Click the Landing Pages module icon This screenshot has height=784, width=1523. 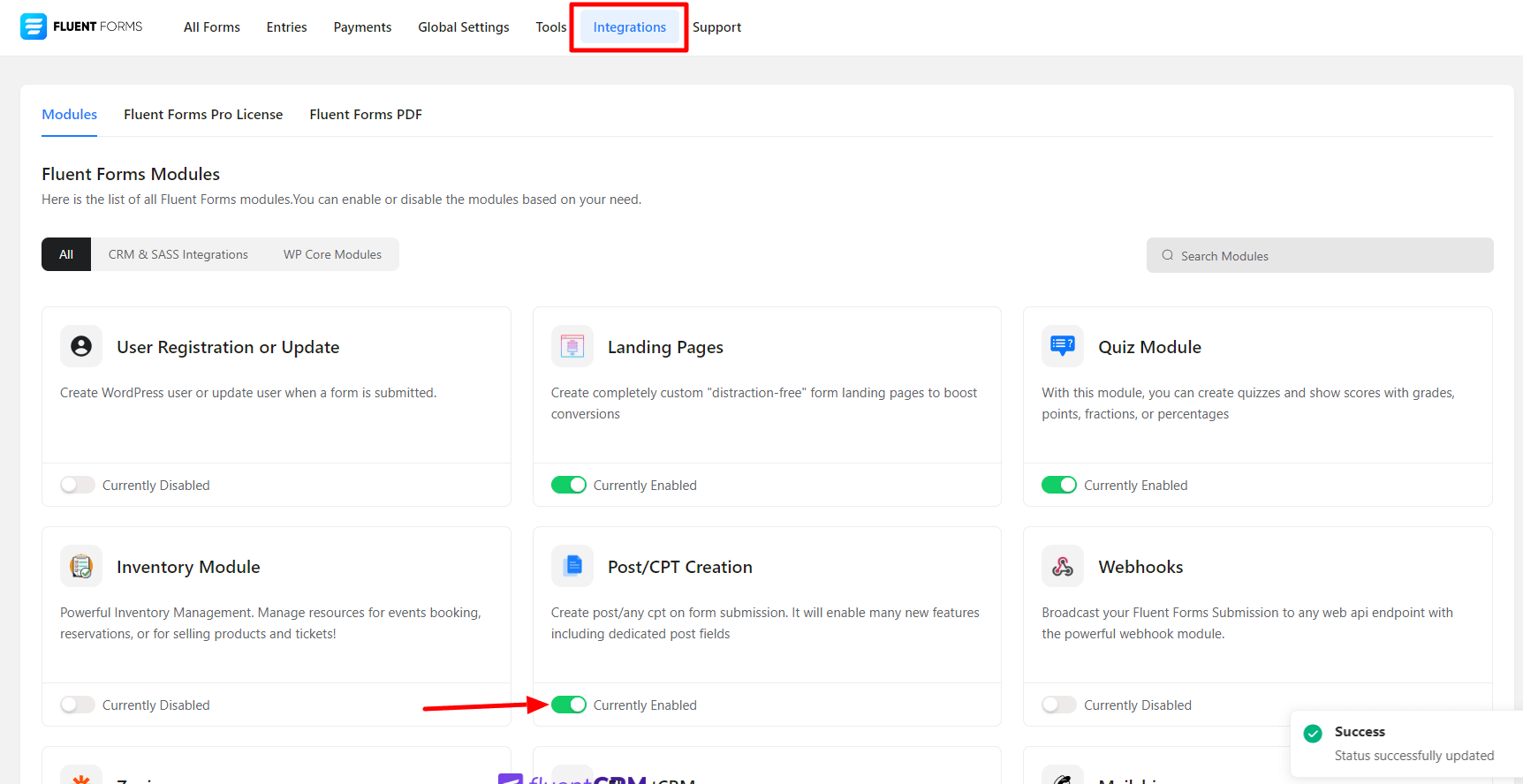pyautogui.click(x=572, y=346)
